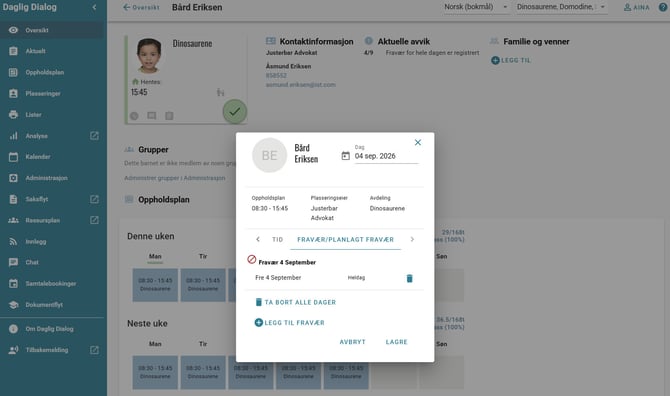Screen dimensions: 670x396
Task: Click the Aktuelt newspaper icon
Action: point(13,51)
